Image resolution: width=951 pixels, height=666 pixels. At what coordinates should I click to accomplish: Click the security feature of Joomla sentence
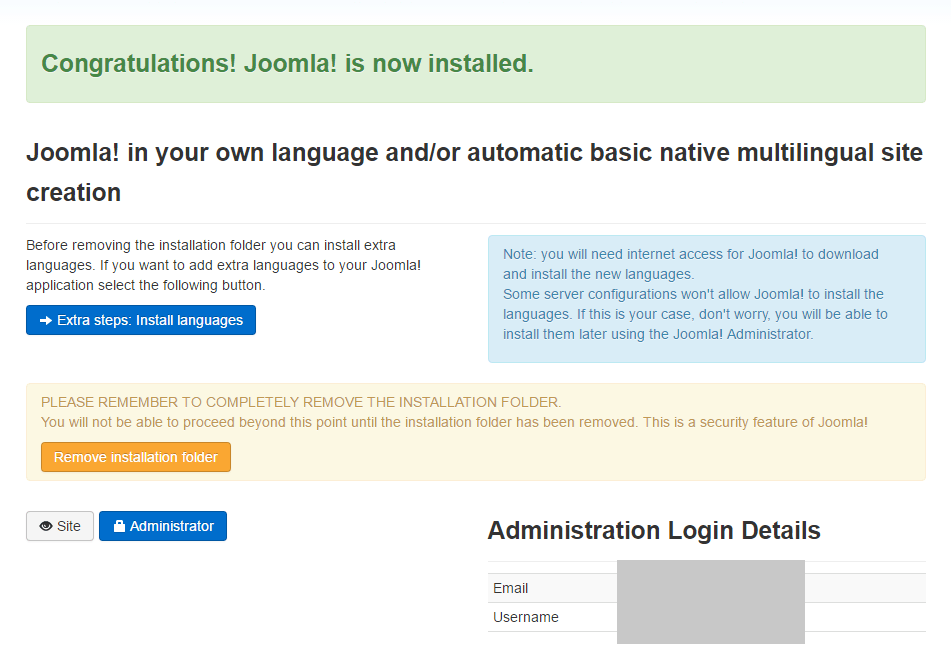click(x=756, y=422)
